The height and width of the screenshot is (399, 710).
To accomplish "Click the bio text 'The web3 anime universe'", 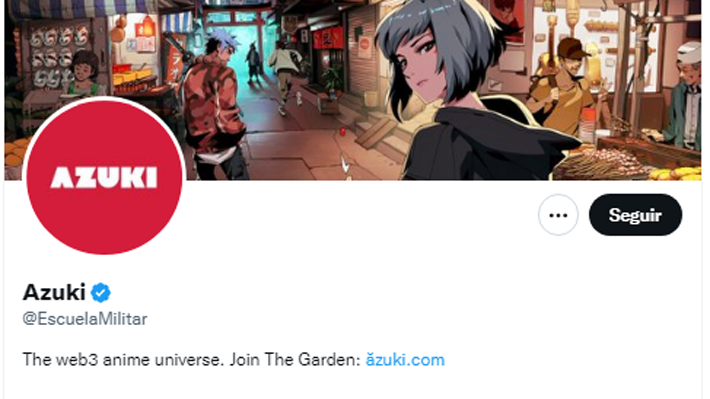I will pos(123,360).
